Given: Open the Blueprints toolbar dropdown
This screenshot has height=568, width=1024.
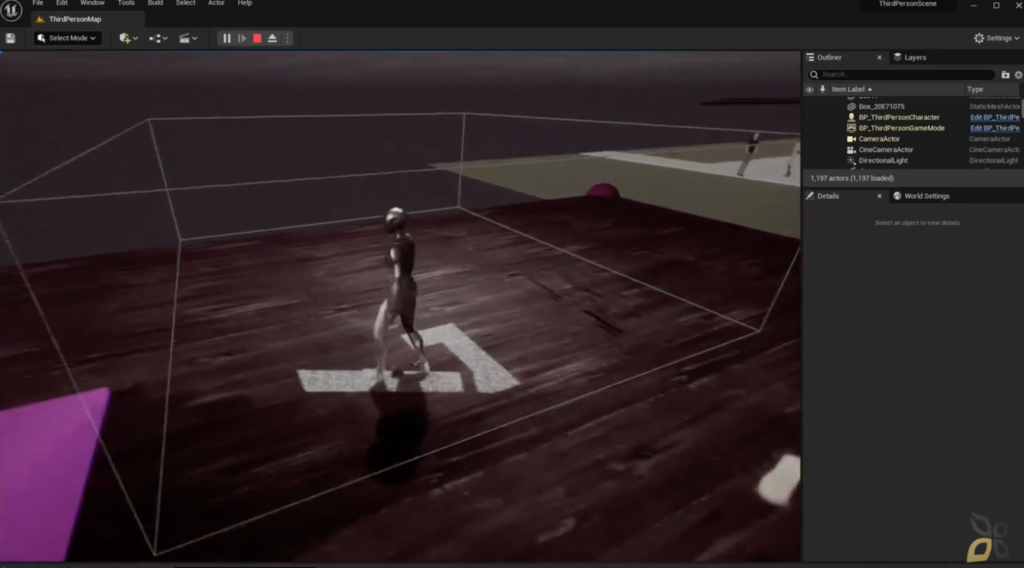Looking at the screenshot, I should click(158, 39).
